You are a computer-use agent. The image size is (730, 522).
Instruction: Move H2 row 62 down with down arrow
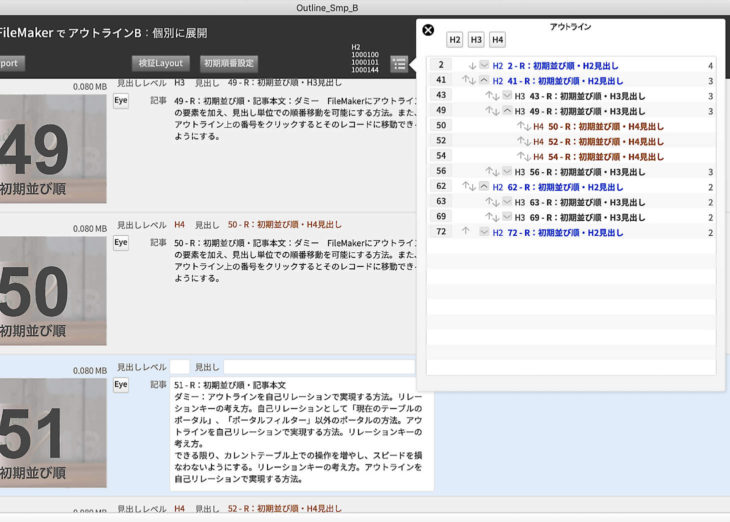[473, 187]
